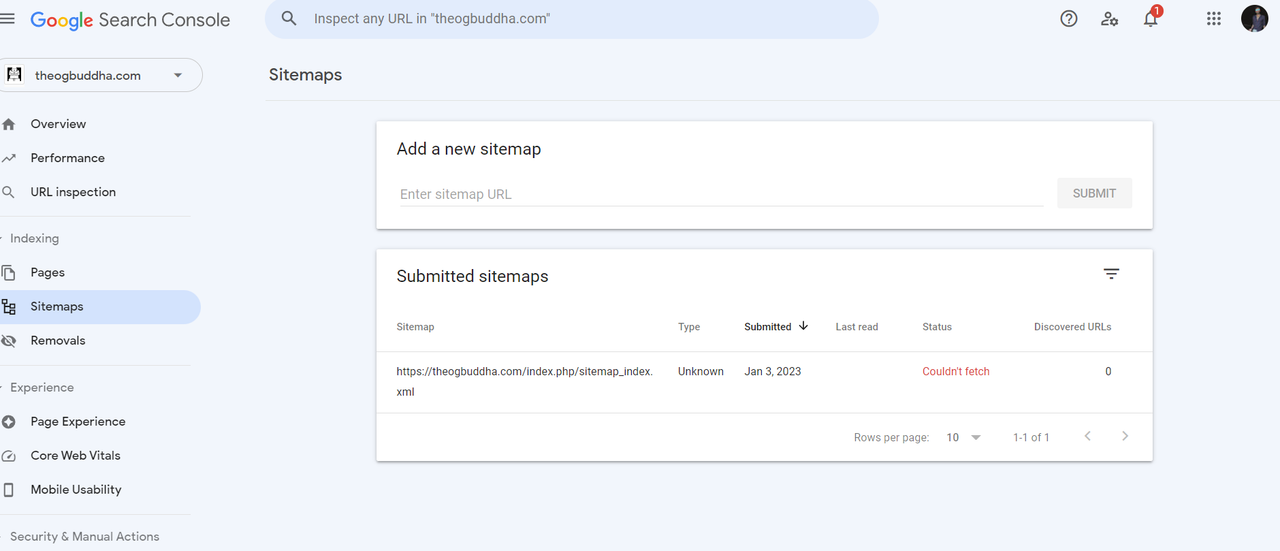Viewport: 1280px width, 551px height.
Task: Click the discovered URLs value 0
Action: tap(1108, 372)
